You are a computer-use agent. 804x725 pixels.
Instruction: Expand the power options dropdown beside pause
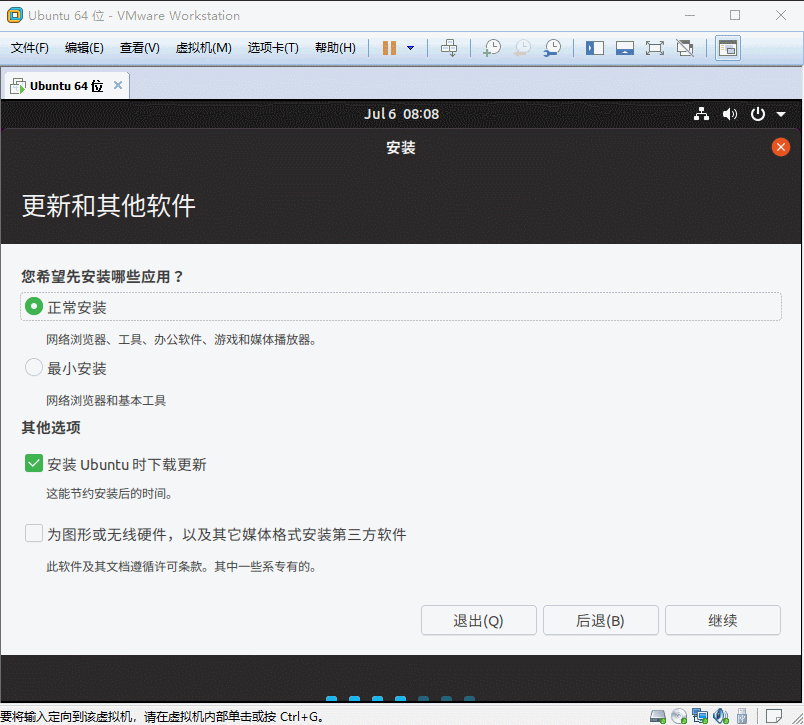pyautogui.click(x=410, y=48)
